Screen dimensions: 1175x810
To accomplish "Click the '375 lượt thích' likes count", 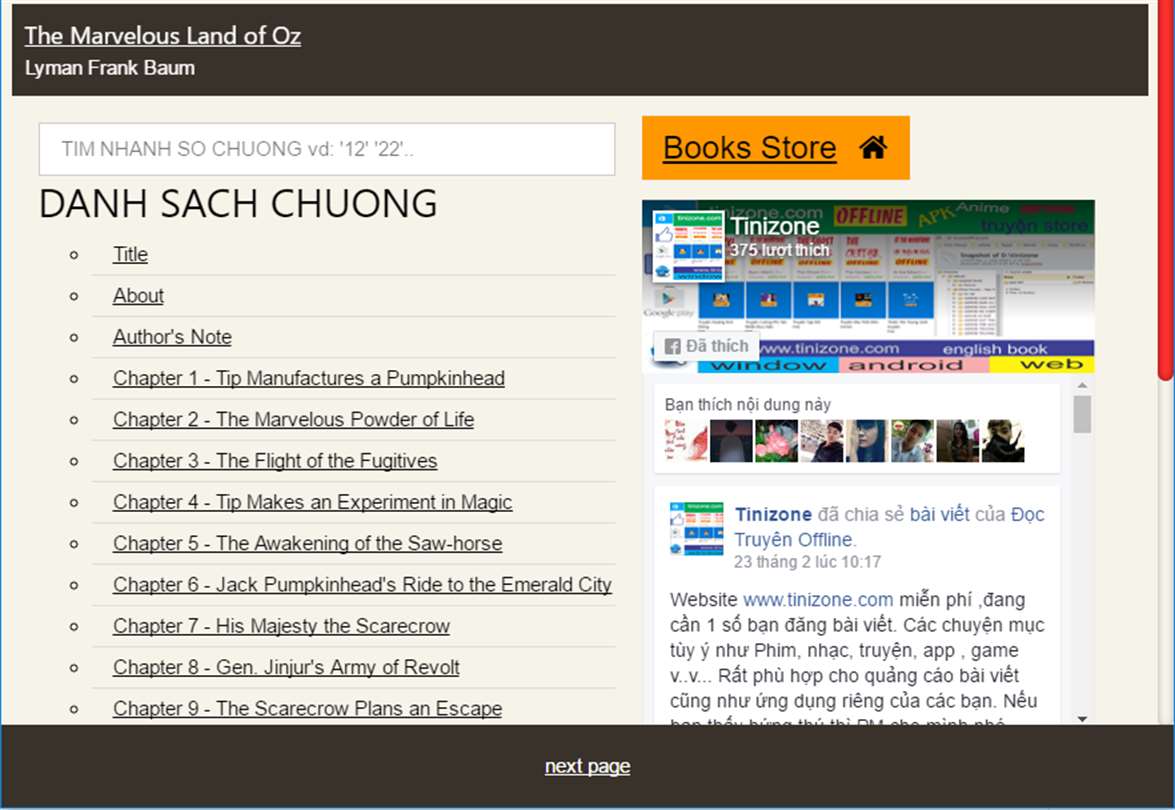I will coord(779,250).
